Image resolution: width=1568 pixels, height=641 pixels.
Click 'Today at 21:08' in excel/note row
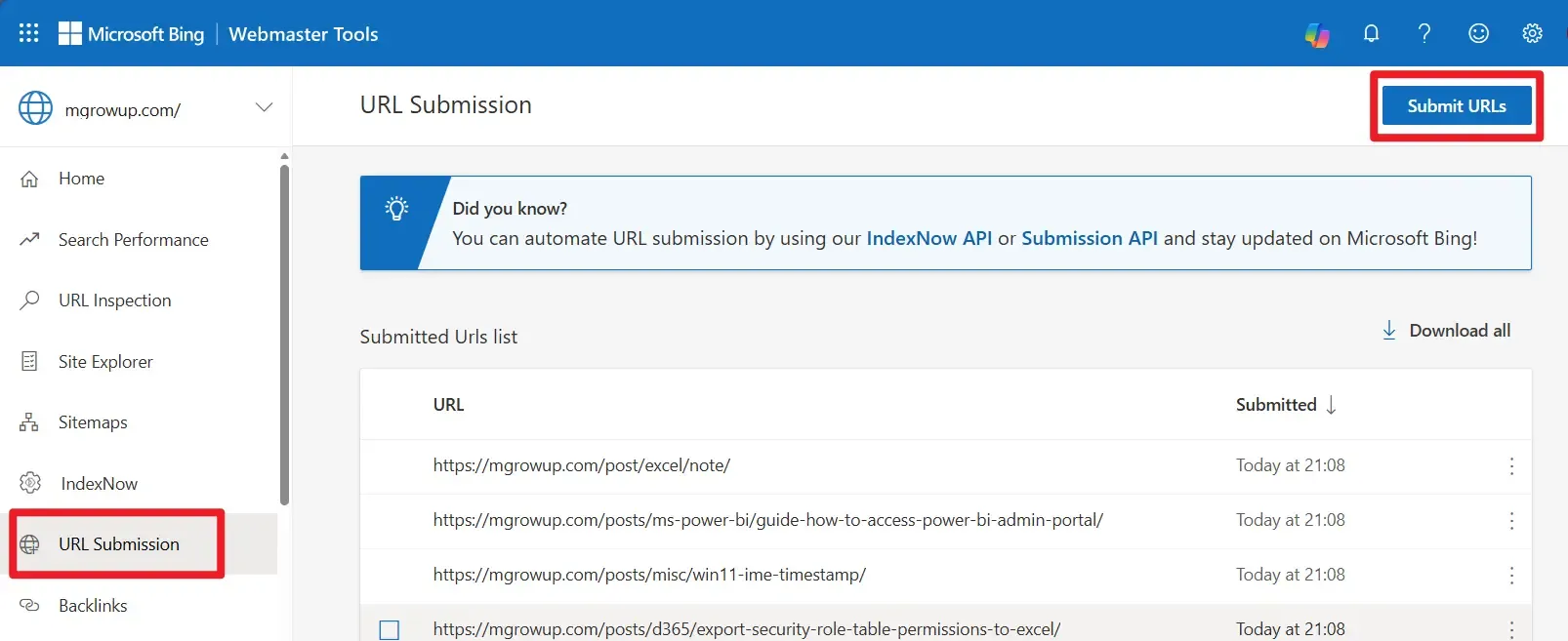[x=1290, y=465]
